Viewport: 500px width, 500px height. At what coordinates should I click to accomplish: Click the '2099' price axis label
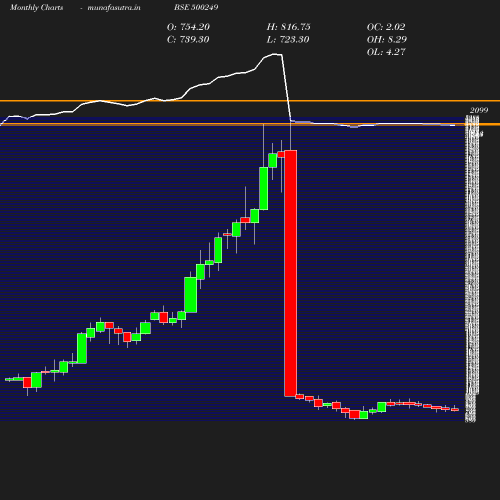(479, 110)
